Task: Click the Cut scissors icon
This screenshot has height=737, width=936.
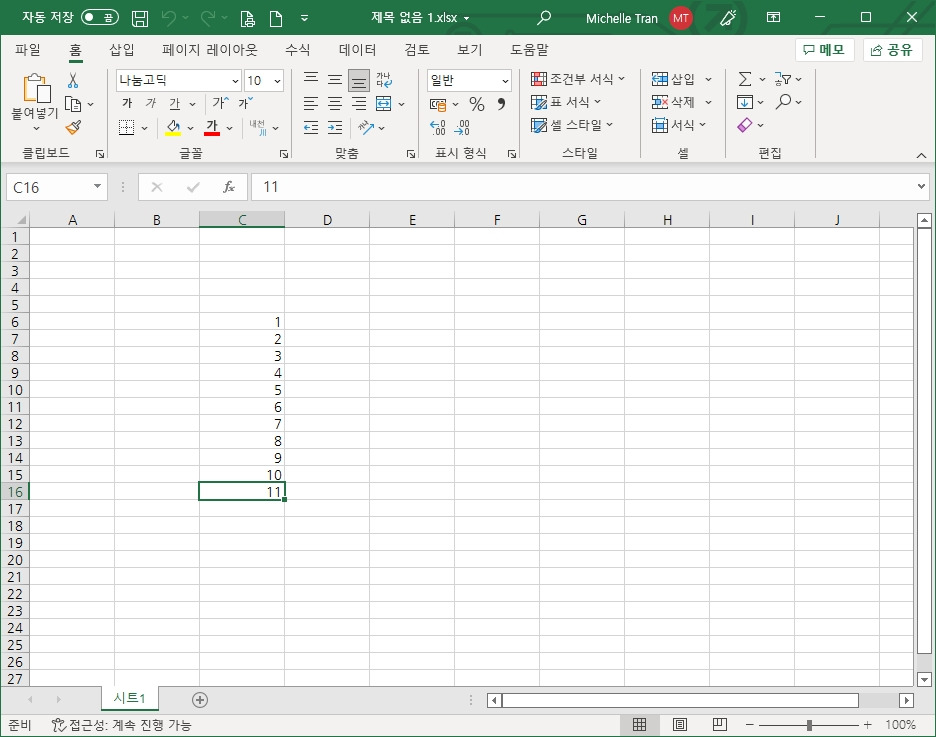Action: tap(73, 80)
